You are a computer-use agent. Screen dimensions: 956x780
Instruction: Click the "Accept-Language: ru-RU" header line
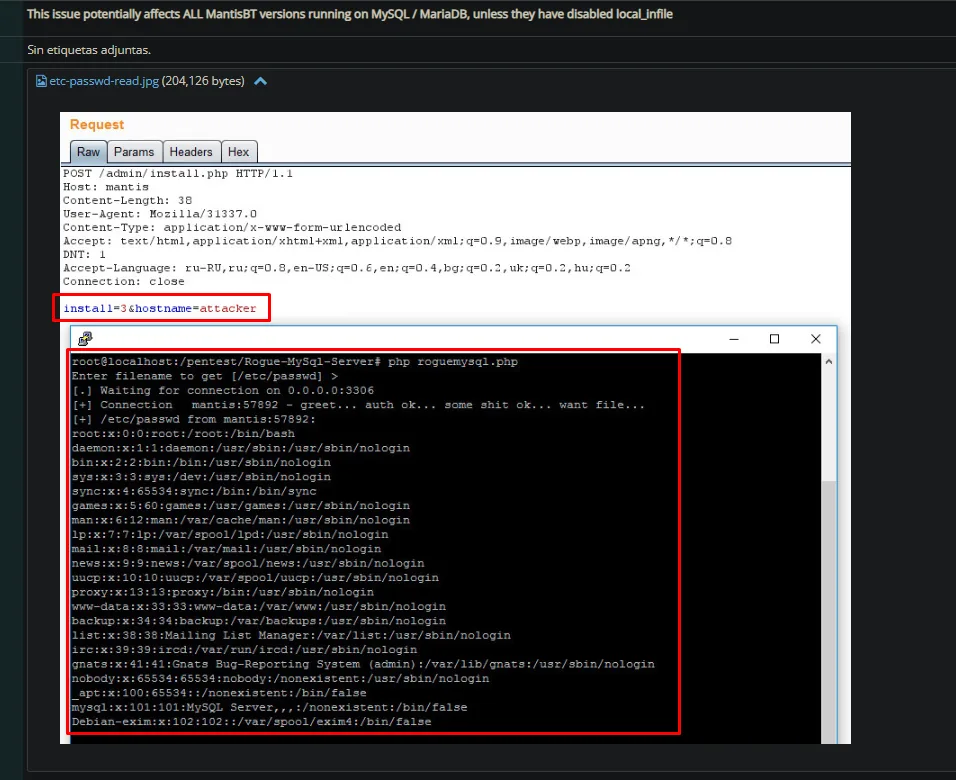click(x=347, y=268)
